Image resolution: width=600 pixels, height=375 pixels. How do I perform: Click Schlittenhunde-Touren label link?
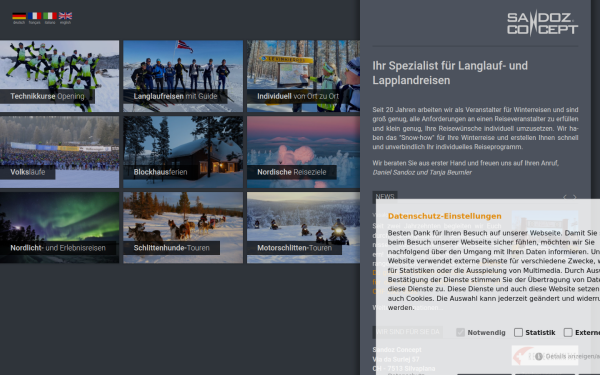171,248
